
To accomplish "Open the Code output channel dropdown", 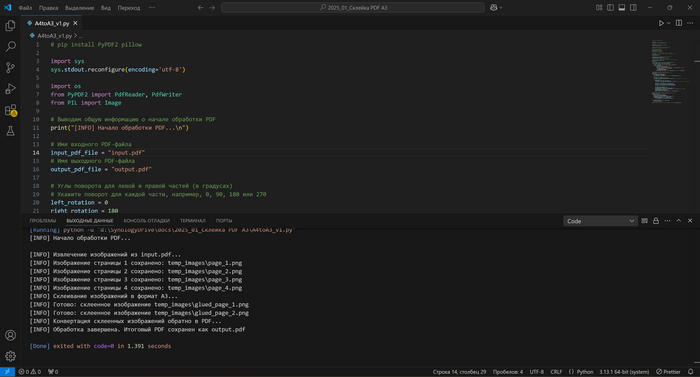I will coord(600,221).
